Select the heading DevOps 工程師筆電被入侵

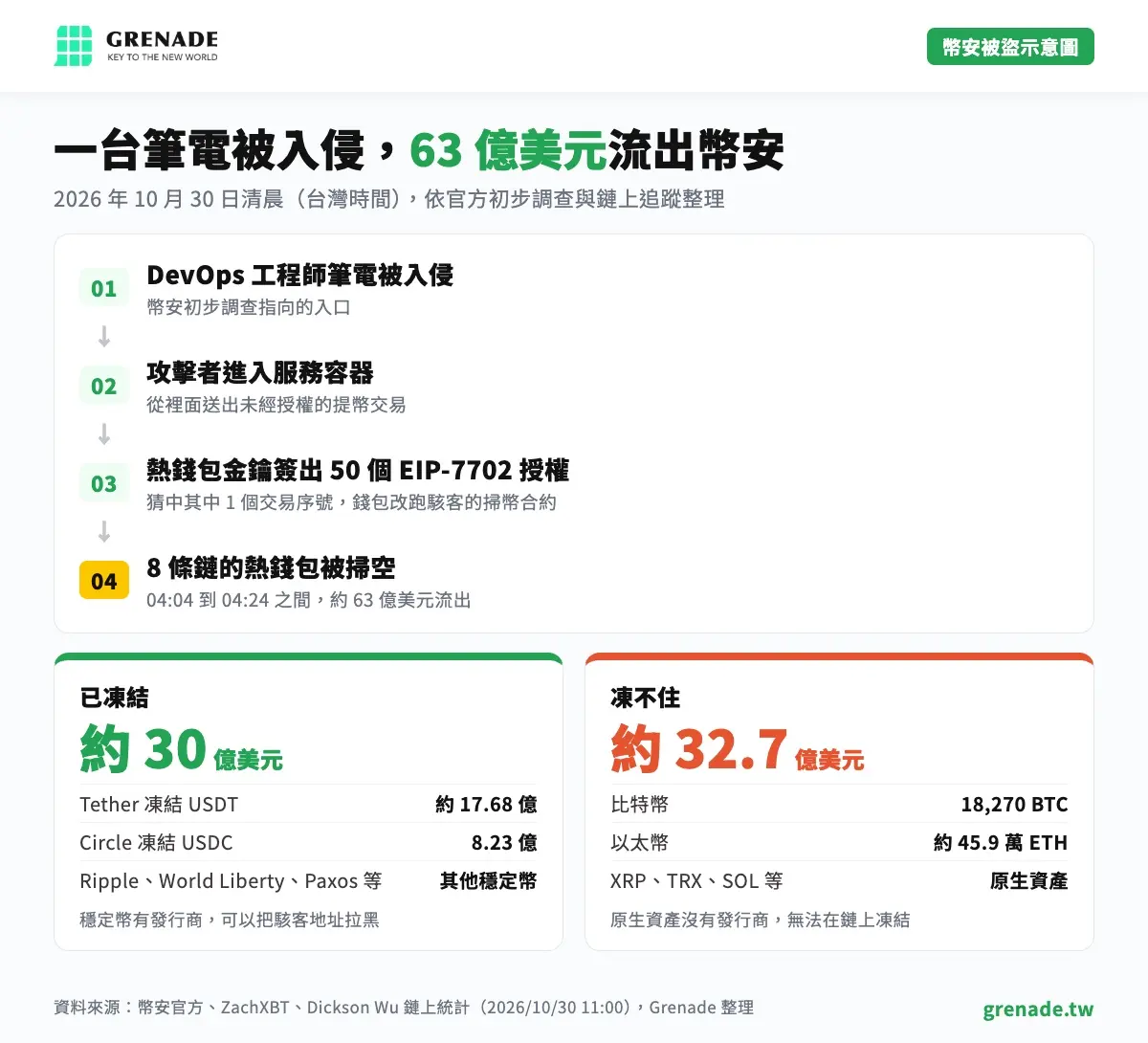click(299, 276)
